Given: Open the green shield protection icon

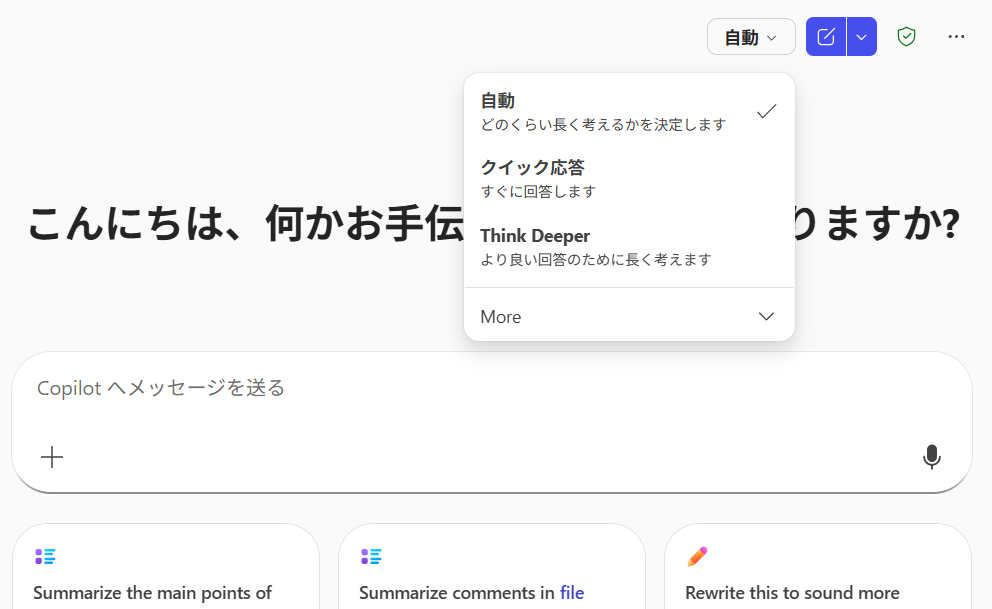Looking at the screenshot, I should tap(906, 37).
